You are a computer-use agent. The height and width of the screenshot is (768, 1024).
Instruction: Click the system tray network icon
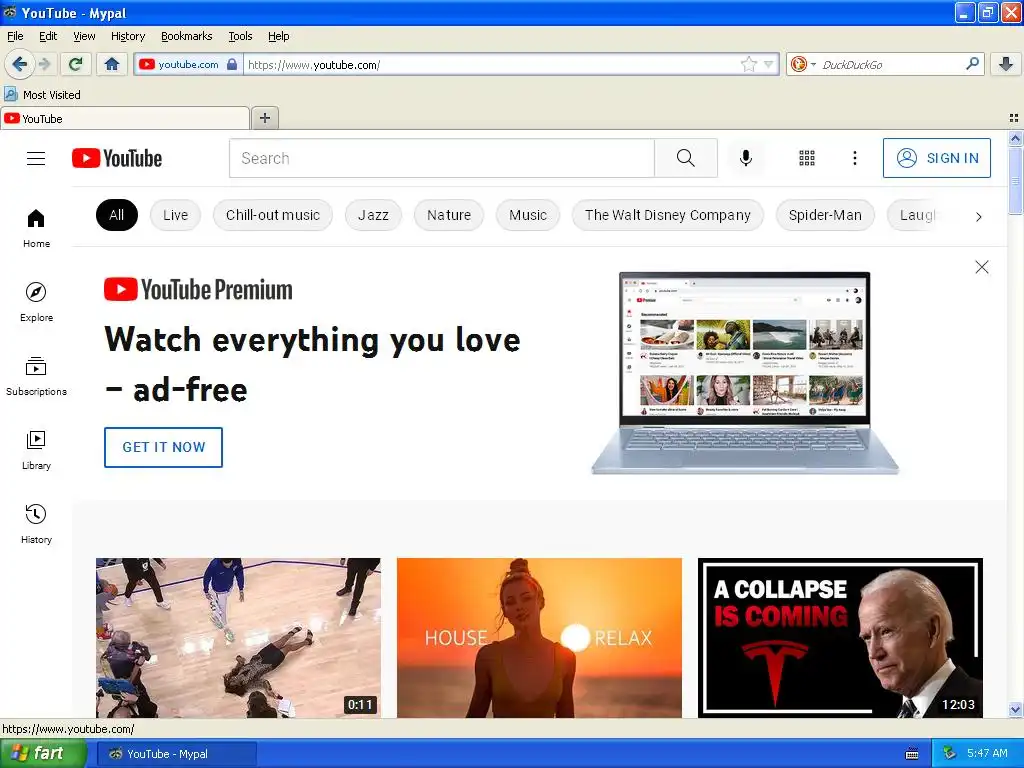(x=950, y=753)
